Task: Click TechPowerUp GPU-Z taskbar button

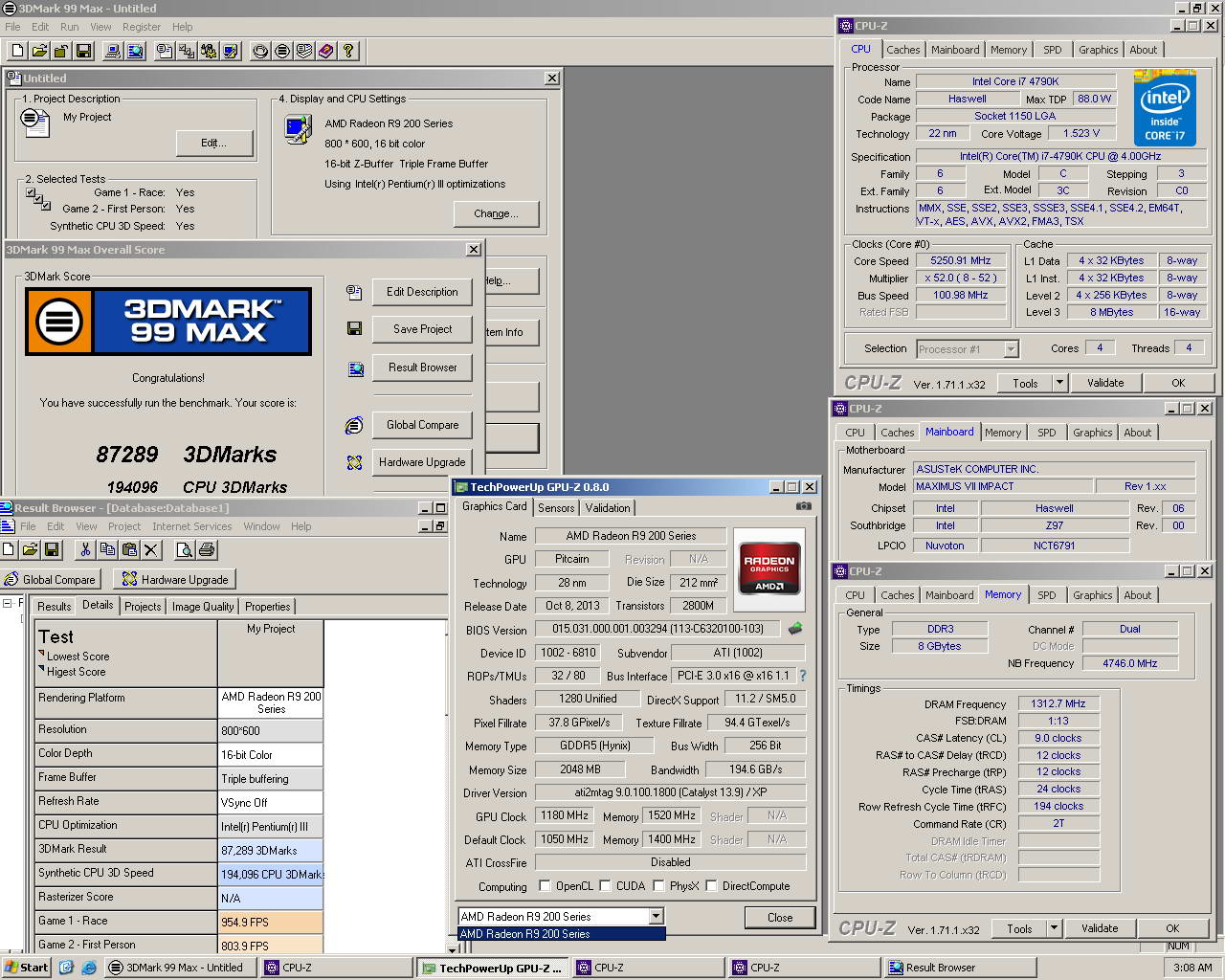Action: (494, 968)
